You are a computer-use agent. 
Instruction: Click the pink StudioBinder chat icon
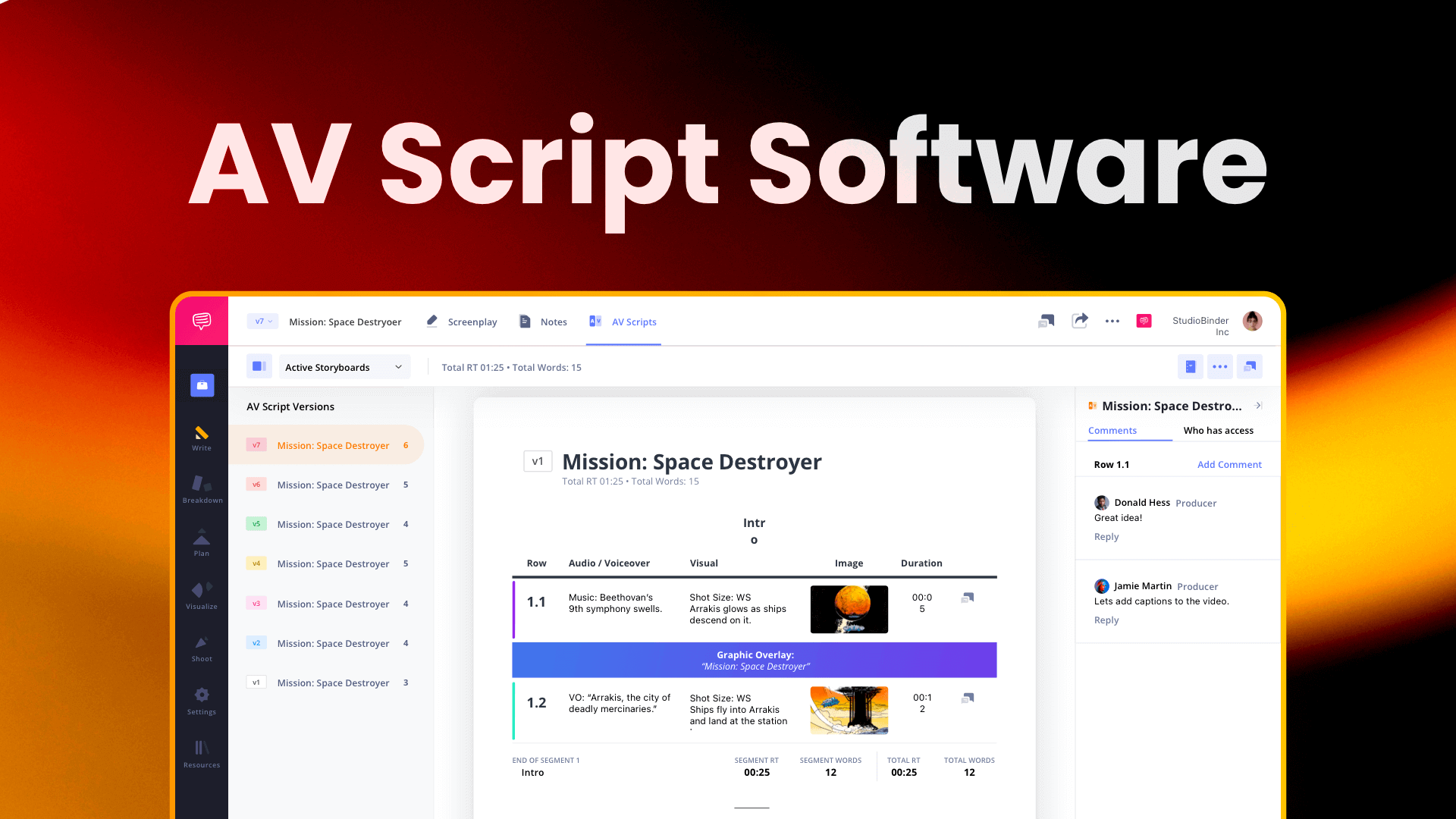click(x=1144, y=321)
